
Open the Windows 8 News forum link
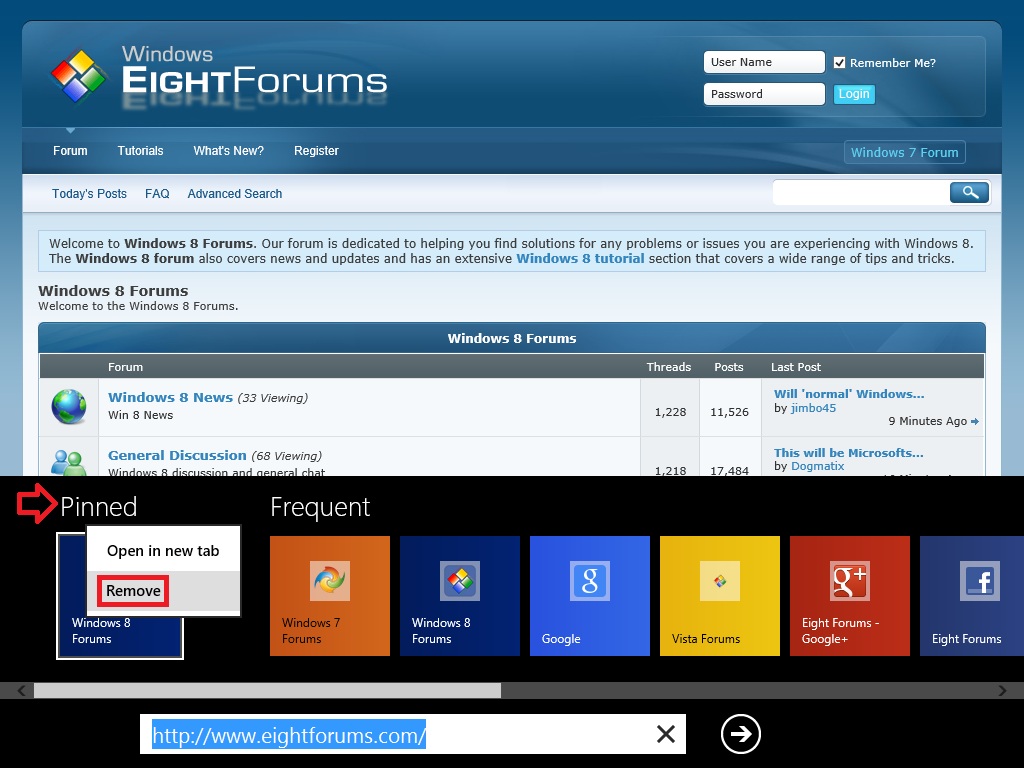[x=170, y=397]
